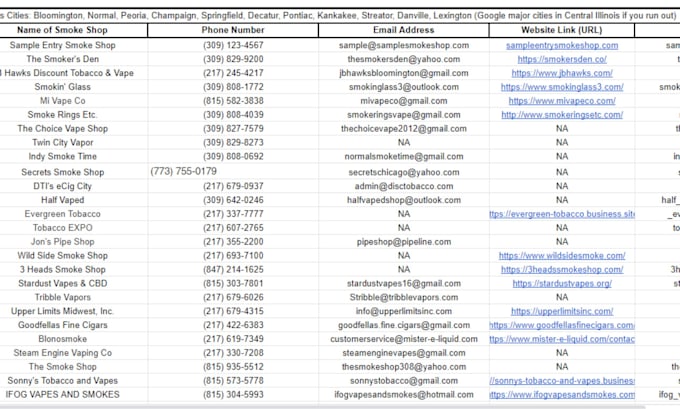Select the email 'steamenginevapes@gmail.com'
This screenshot has width=680, height=409.
[x=403, y=353]
